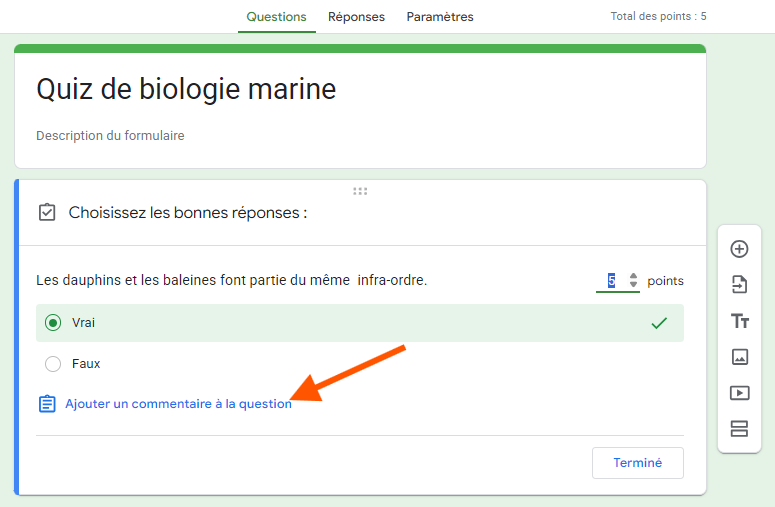Select the Vrai radio button

(x=53, y=323)
